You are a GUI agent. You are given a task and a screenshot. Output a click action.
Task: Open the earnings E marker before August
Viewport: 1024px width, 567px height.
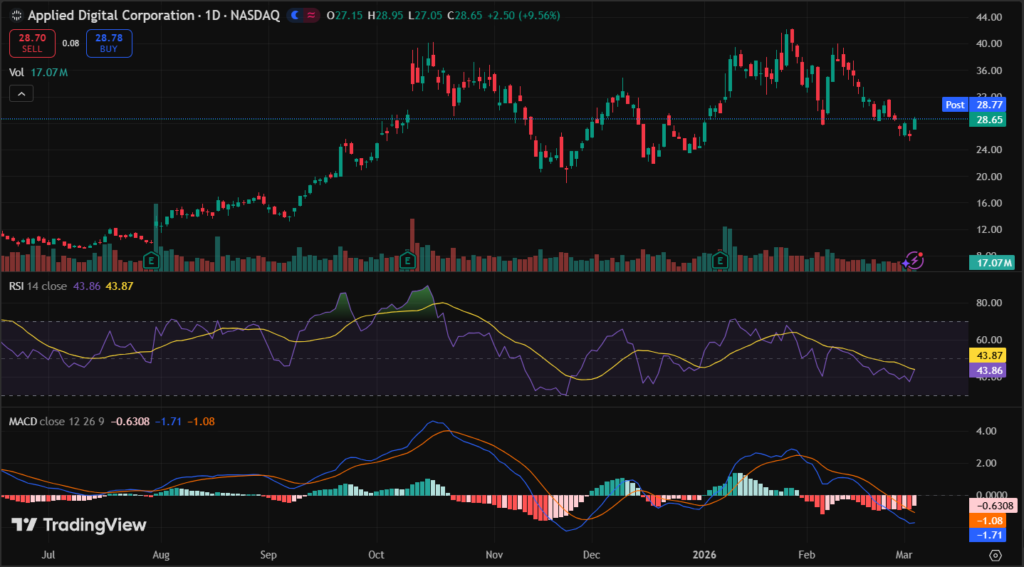pos(150,260)
